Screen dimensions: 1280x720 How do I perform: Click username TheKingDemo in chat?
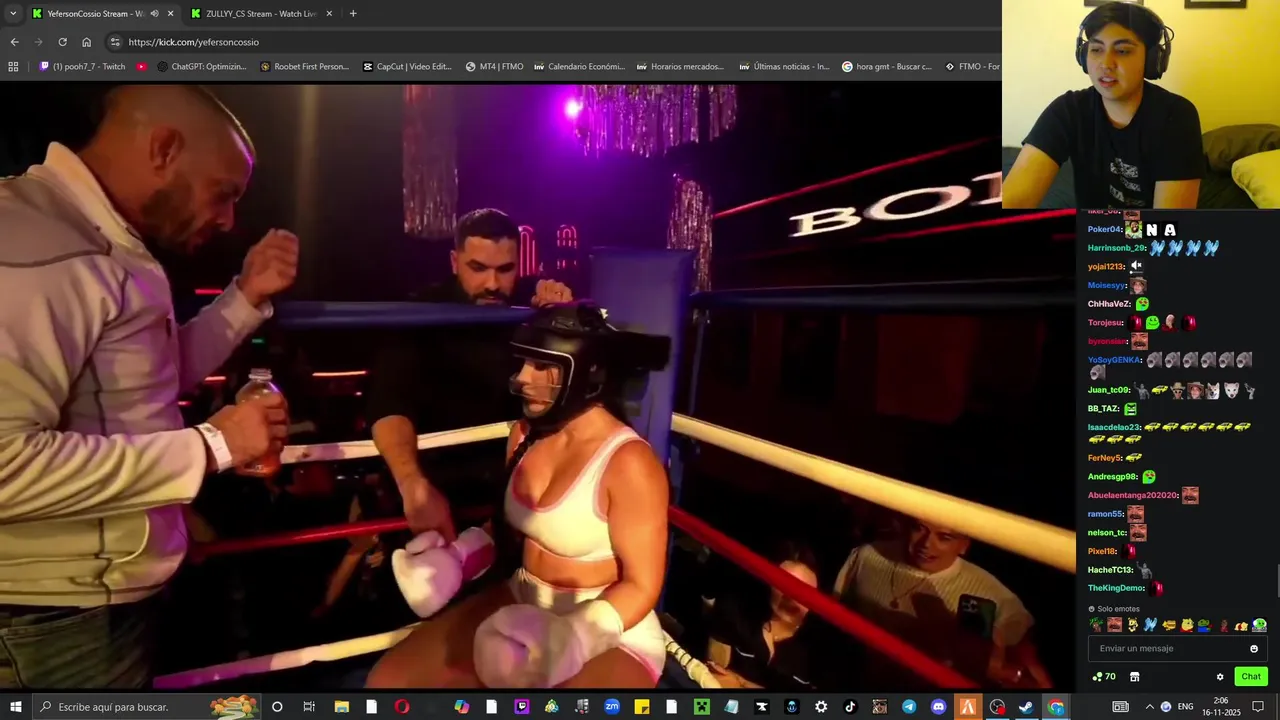[x=1116, y=588]
